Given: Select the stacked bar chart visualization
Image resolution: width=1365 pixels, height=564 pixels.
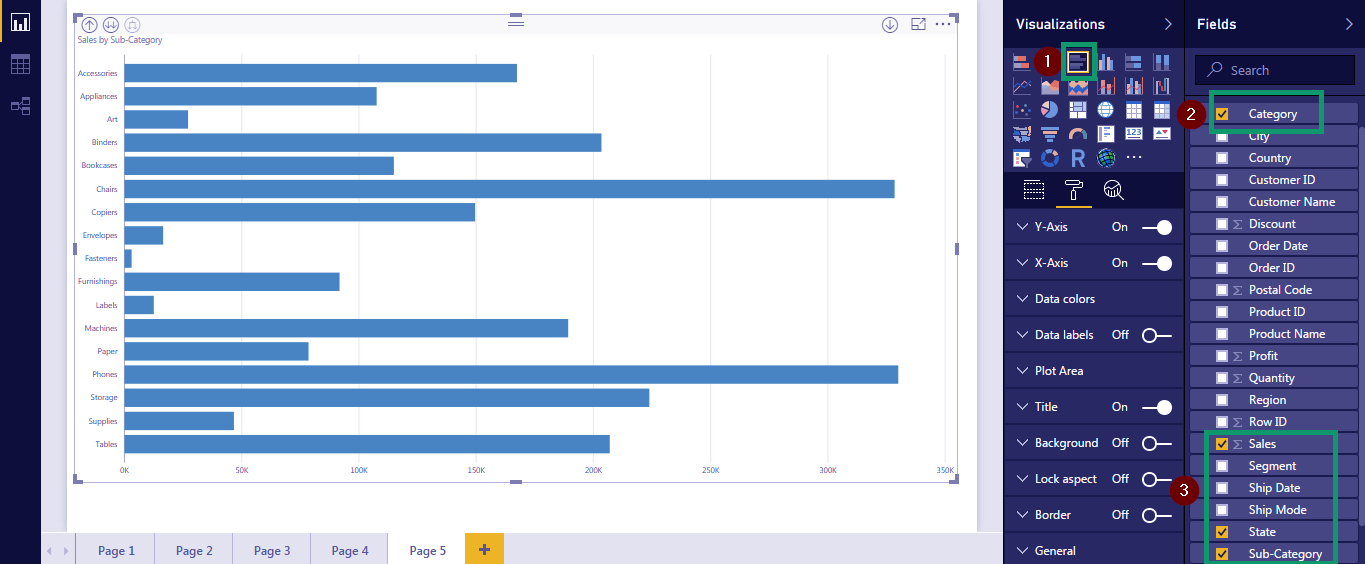Looking at the screenshot, I should (1022, 62).
